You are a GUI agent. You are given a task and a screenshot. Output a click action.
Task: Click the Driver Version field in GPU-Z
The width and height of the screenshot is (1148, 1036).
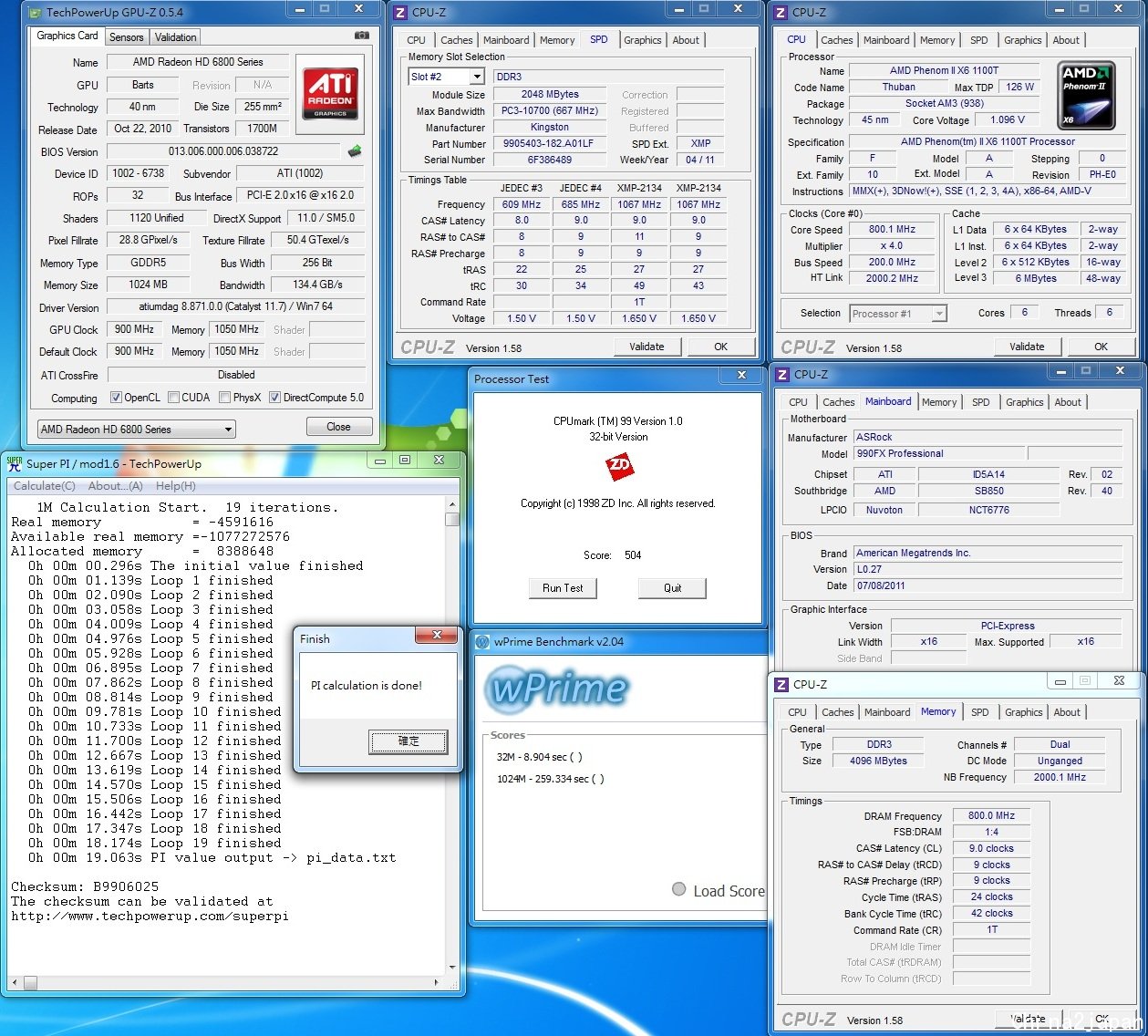point(237,307)
